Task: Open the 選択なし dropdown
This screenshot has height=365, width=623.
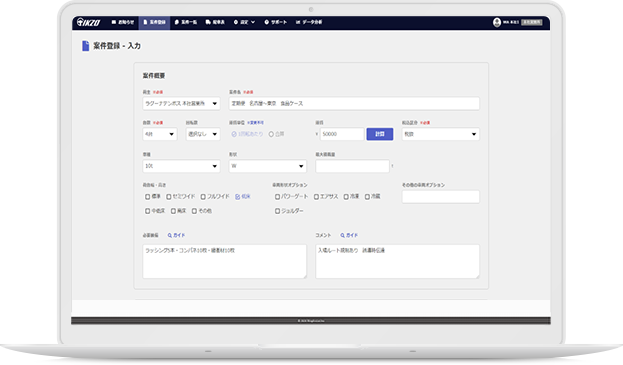Action: (x=203, y=134)
